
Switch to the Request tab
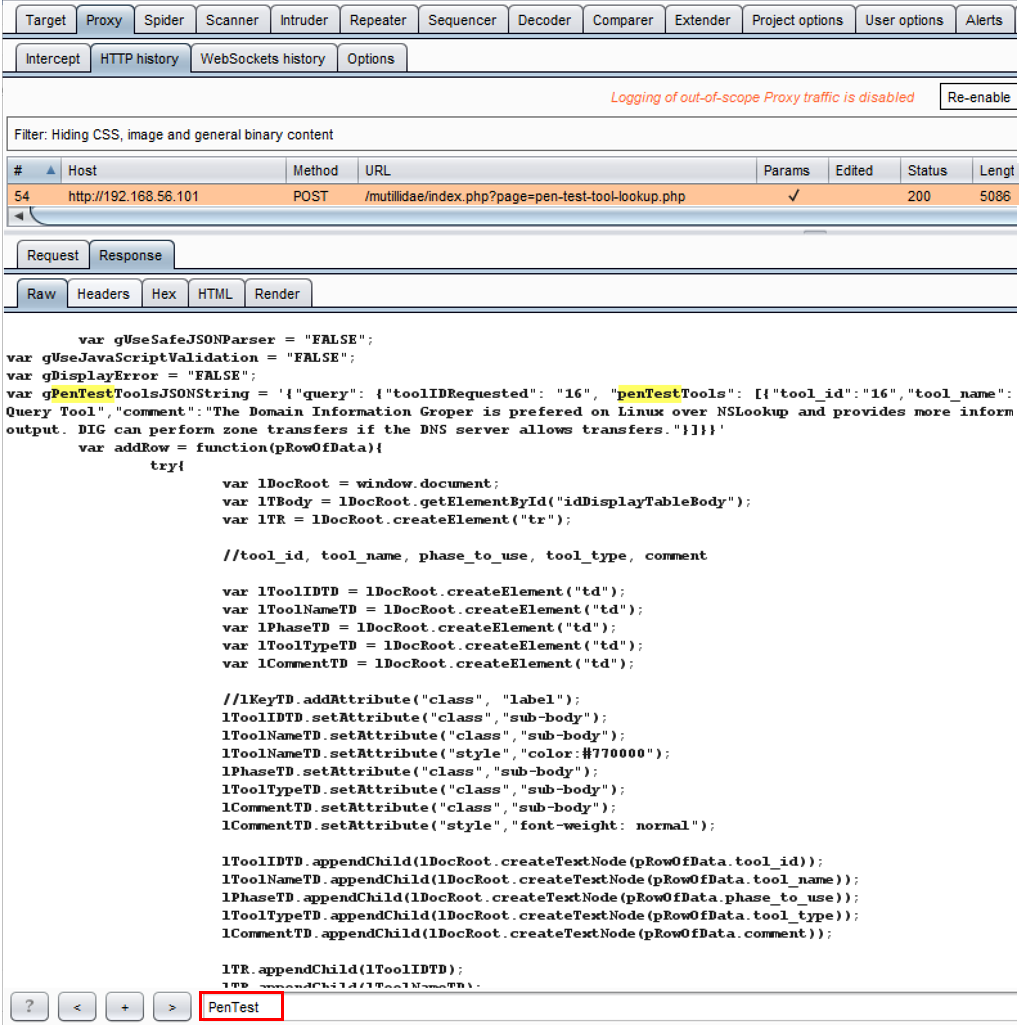[53, 255]
